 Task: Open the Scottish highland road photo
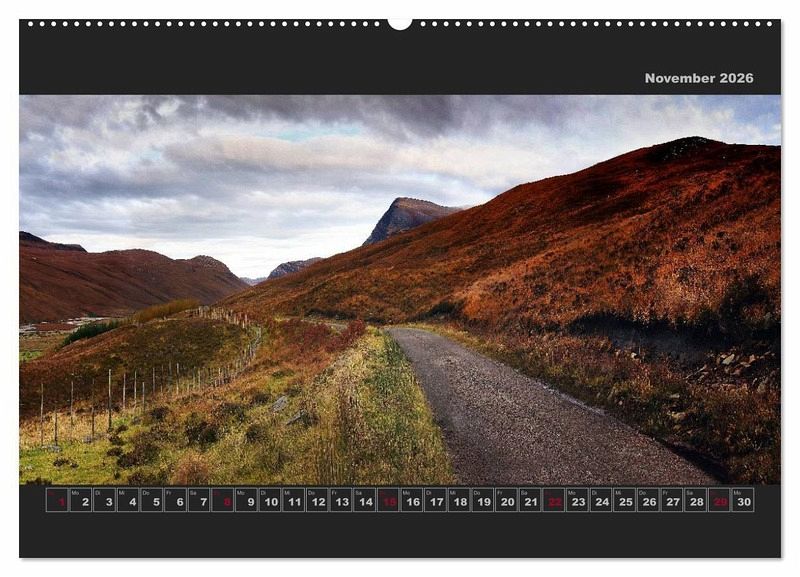tap(400, 289)
